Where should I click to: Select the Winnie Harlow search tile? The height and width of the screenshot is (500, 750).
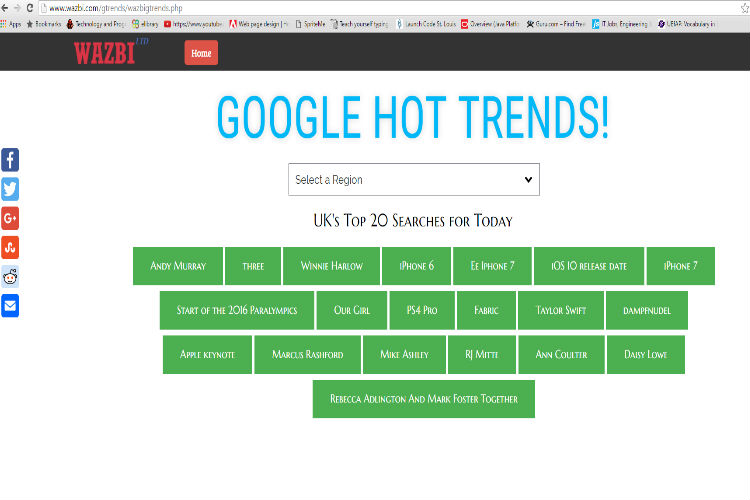pyautogui.click(x=332, y=266)
